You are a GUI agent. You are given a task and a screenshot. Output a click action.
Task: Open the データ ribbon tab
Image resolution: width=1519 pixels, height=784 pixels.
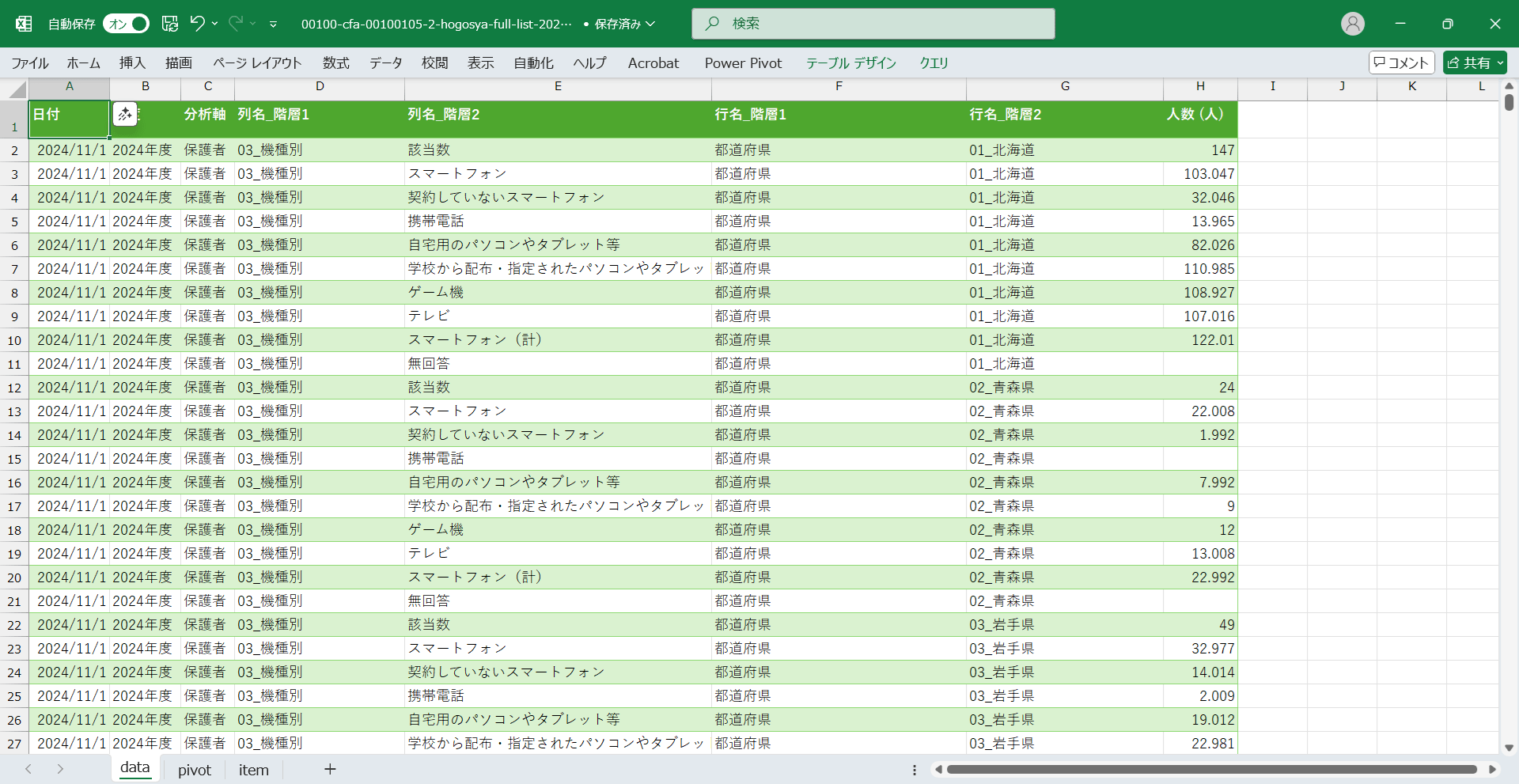click(385, 63)
